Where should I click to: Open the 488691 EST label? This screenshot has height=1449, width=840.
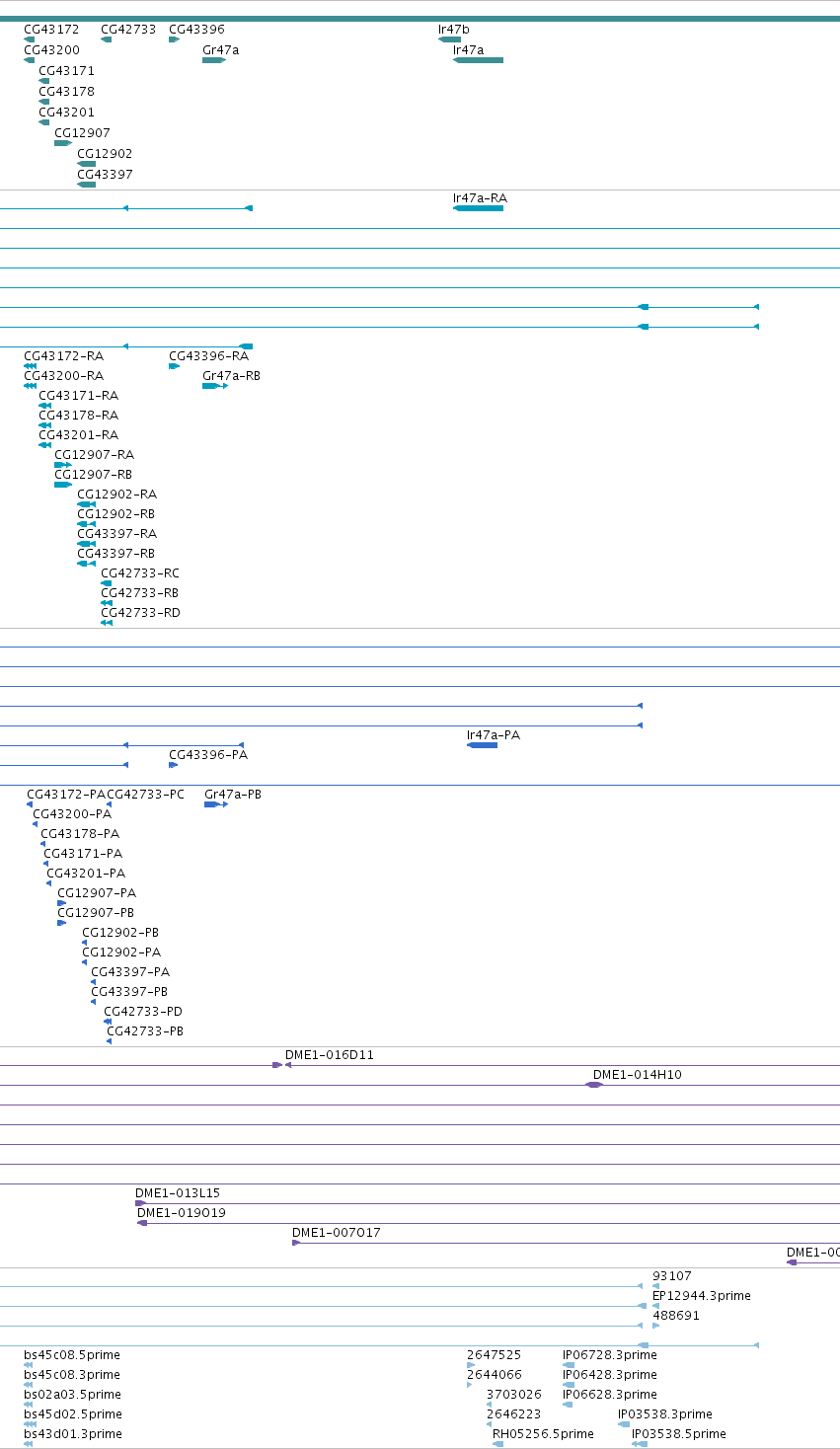676,1316
